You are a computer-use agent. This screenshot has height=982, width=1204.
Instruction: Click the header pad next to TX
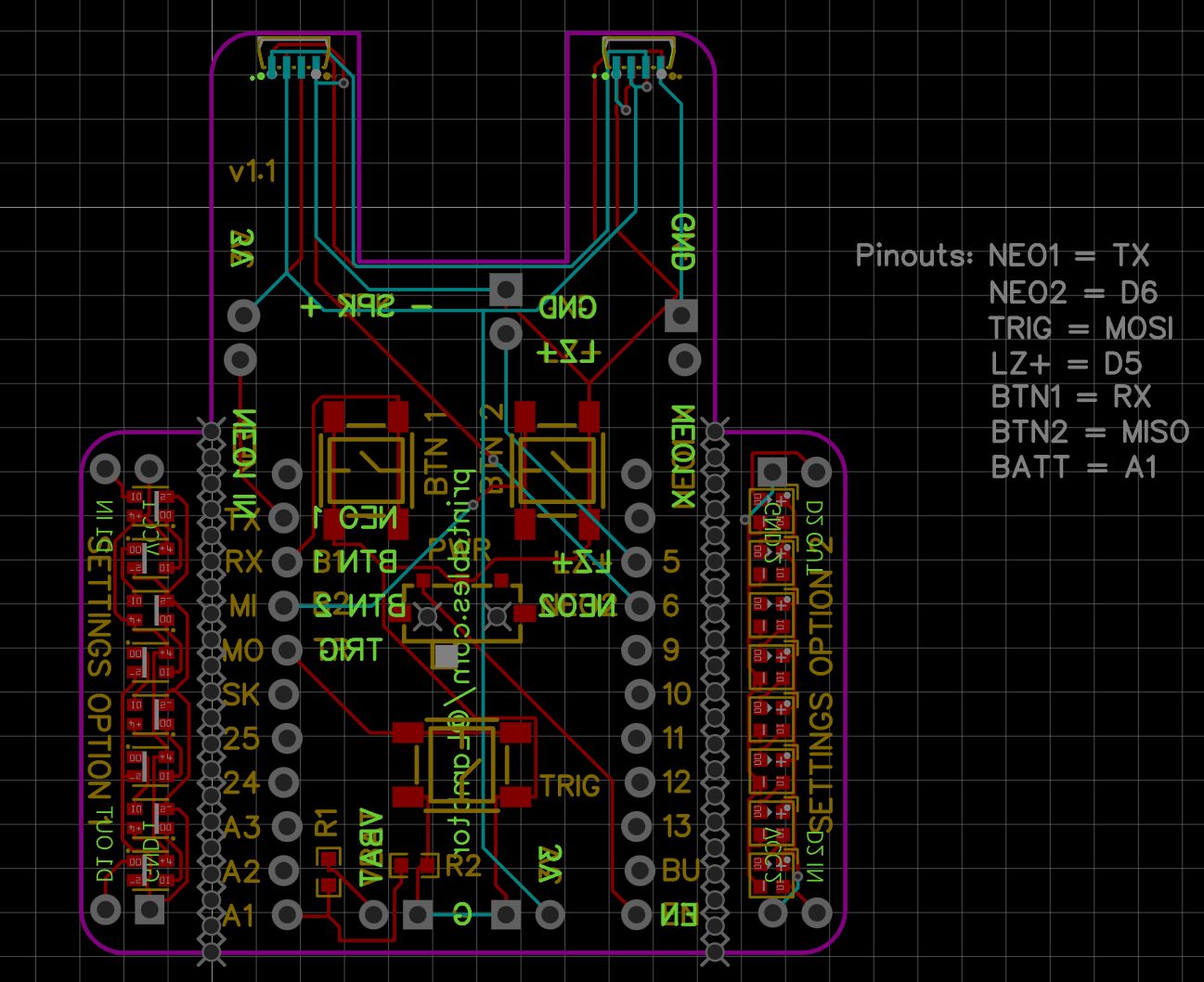tap(286, 517)
